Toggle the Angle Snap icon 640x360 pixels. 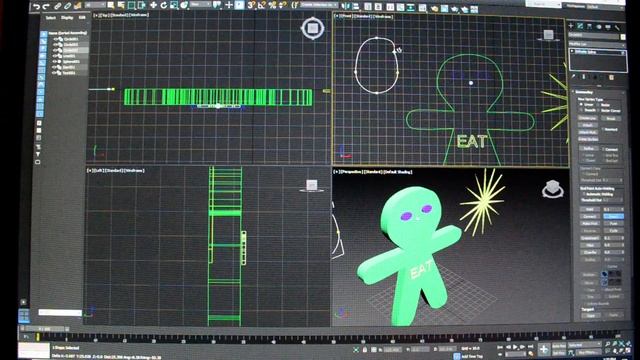pyautogui.click(x=261, y=5)
